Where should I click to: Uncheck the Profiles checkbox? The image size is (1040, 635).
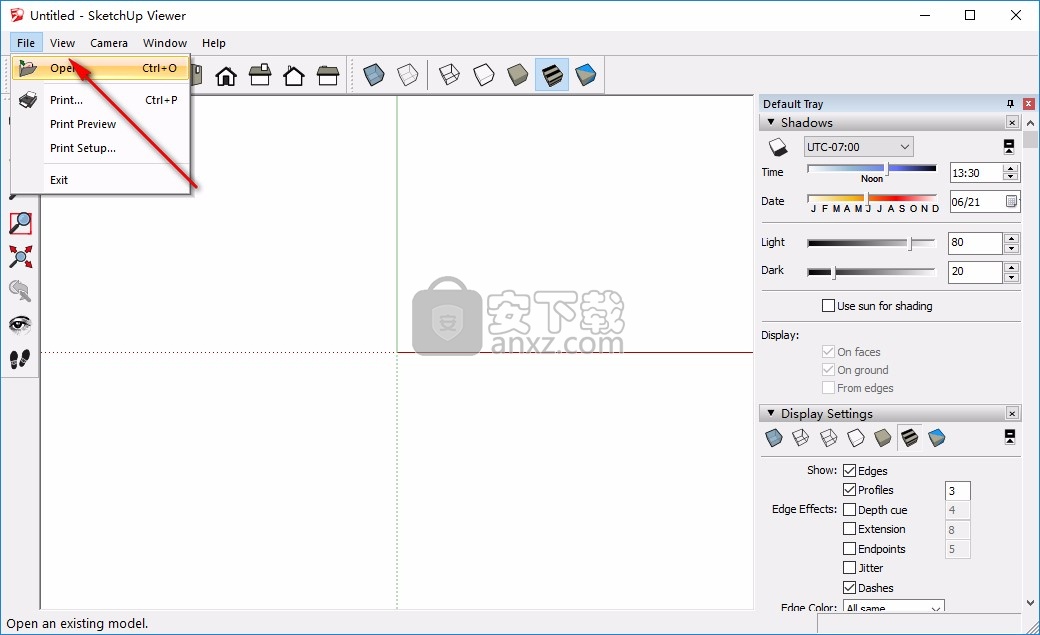click(x=849, y=490)
